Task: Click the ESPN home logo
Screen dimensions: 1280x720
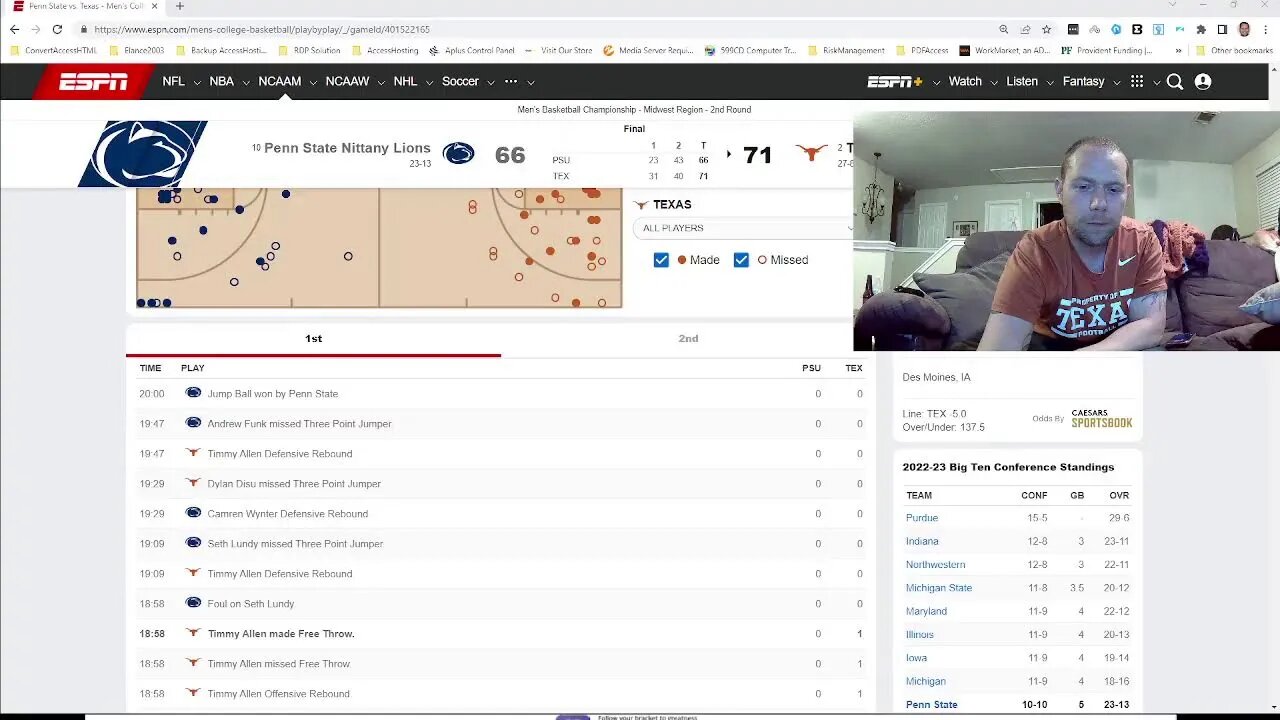Action: click(93, 82)
